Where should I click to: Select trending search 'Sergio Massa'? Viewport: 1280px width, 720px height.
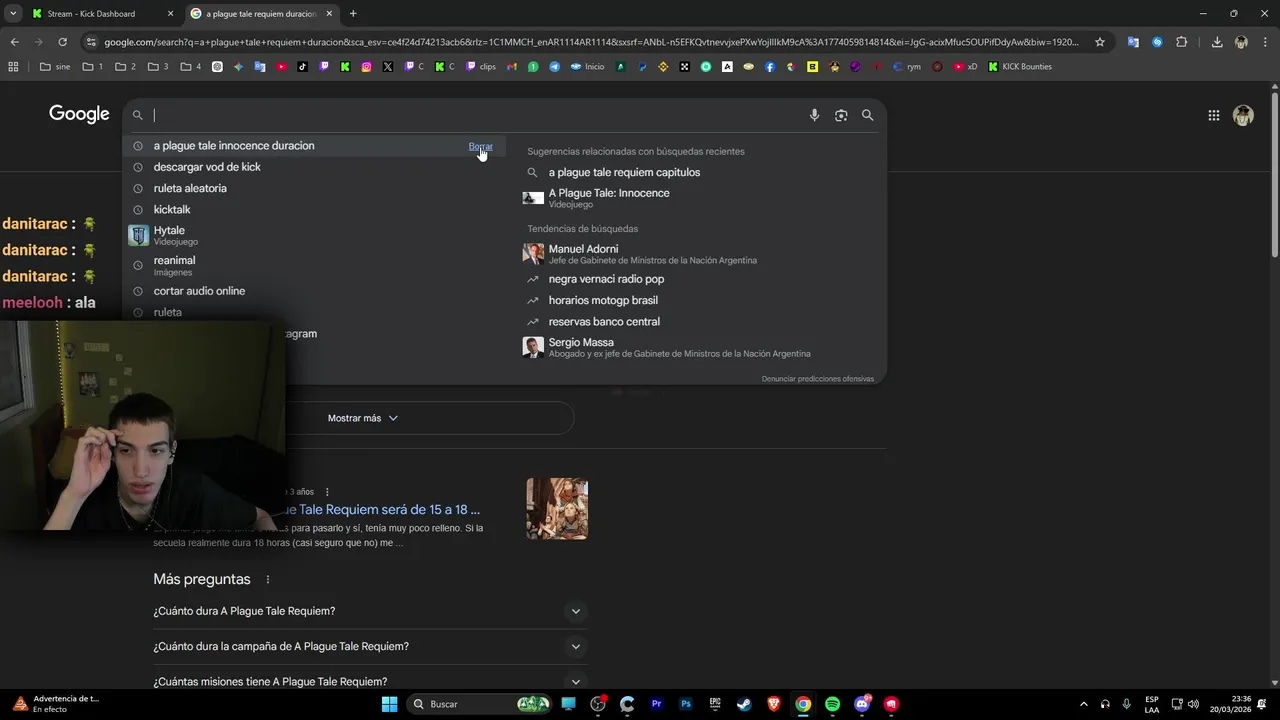[666, 347]
